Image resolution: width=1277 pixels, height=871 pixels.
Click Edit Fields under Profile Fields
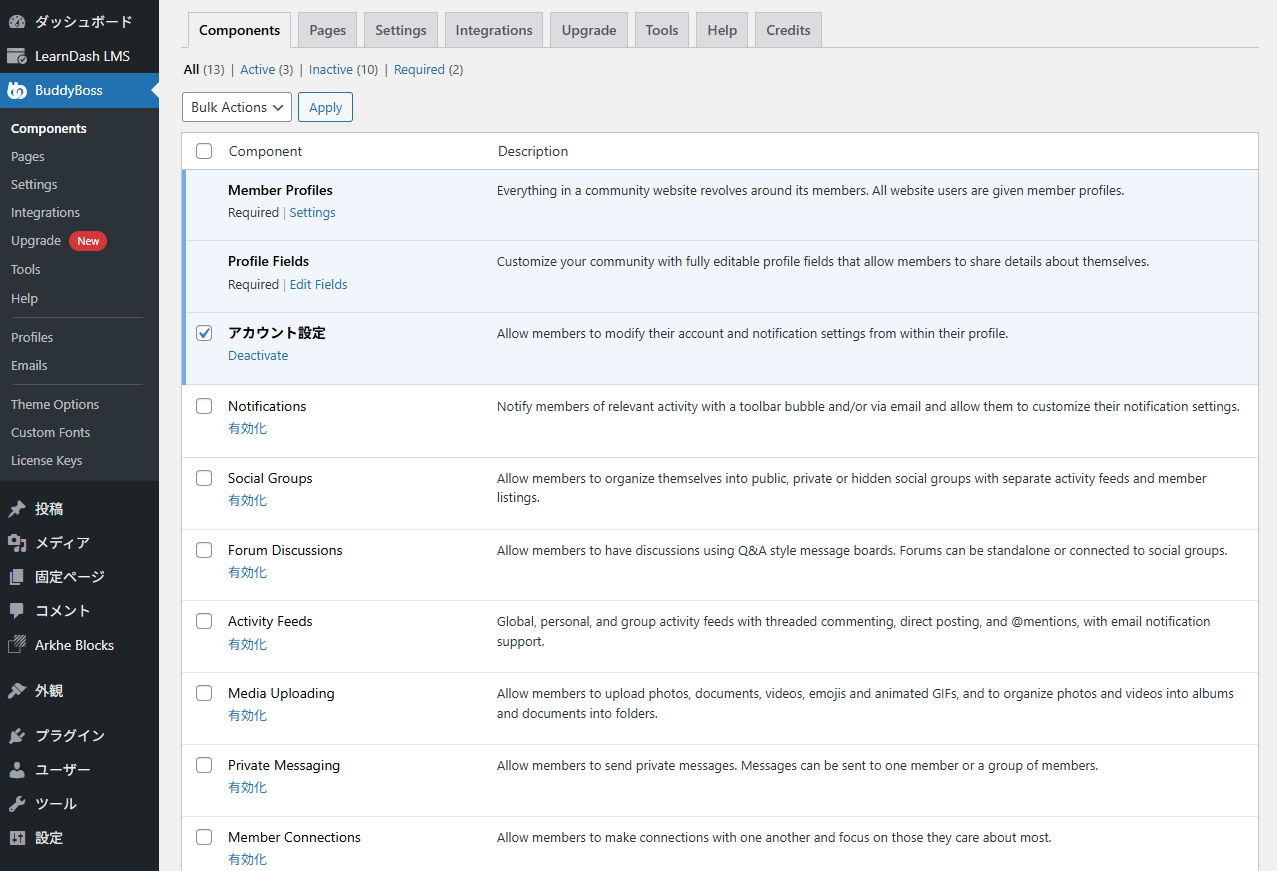pos(318,284)
